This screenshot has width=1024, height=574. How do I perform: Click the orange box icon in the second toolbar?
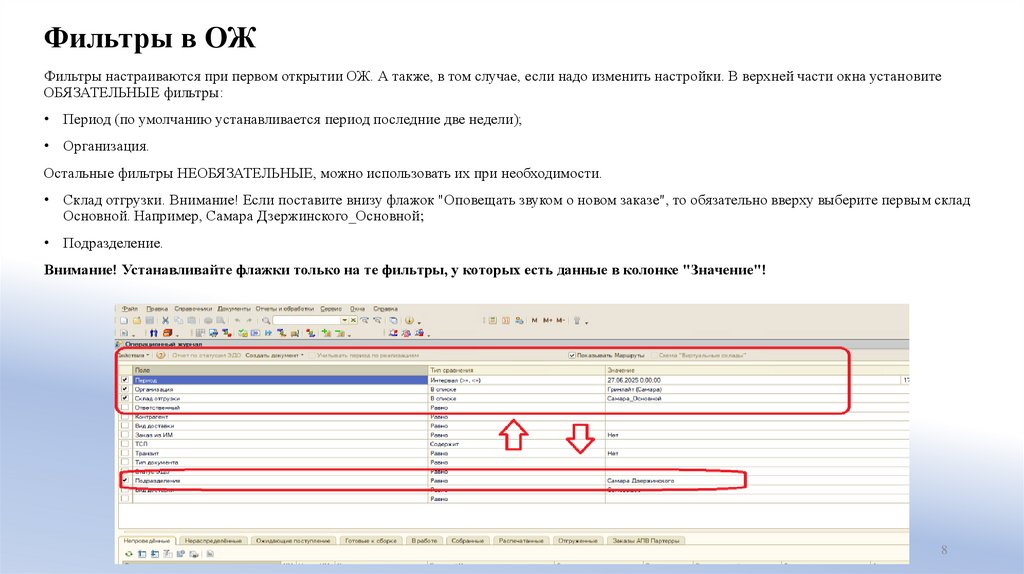click(x=167, y=333)
